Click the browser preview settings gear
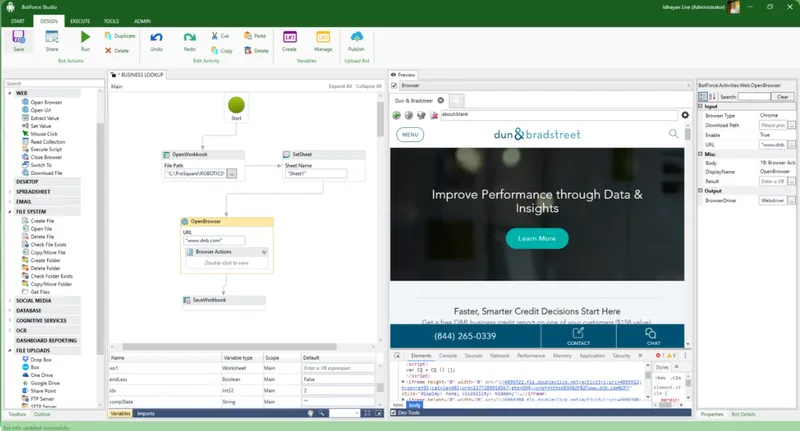Screen dimensions: 800x431 [x=685, y=115]
